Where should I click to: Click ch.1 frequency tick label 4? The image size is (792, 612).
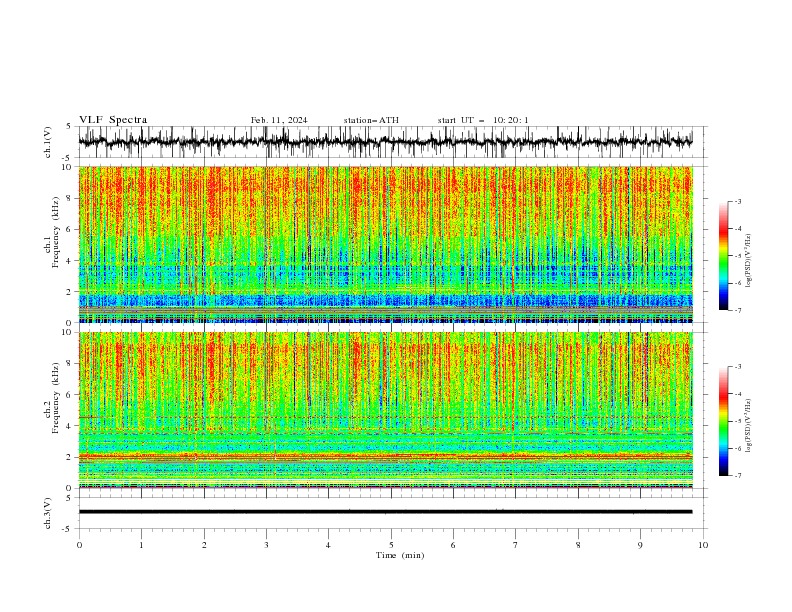(x=69, y=261)
